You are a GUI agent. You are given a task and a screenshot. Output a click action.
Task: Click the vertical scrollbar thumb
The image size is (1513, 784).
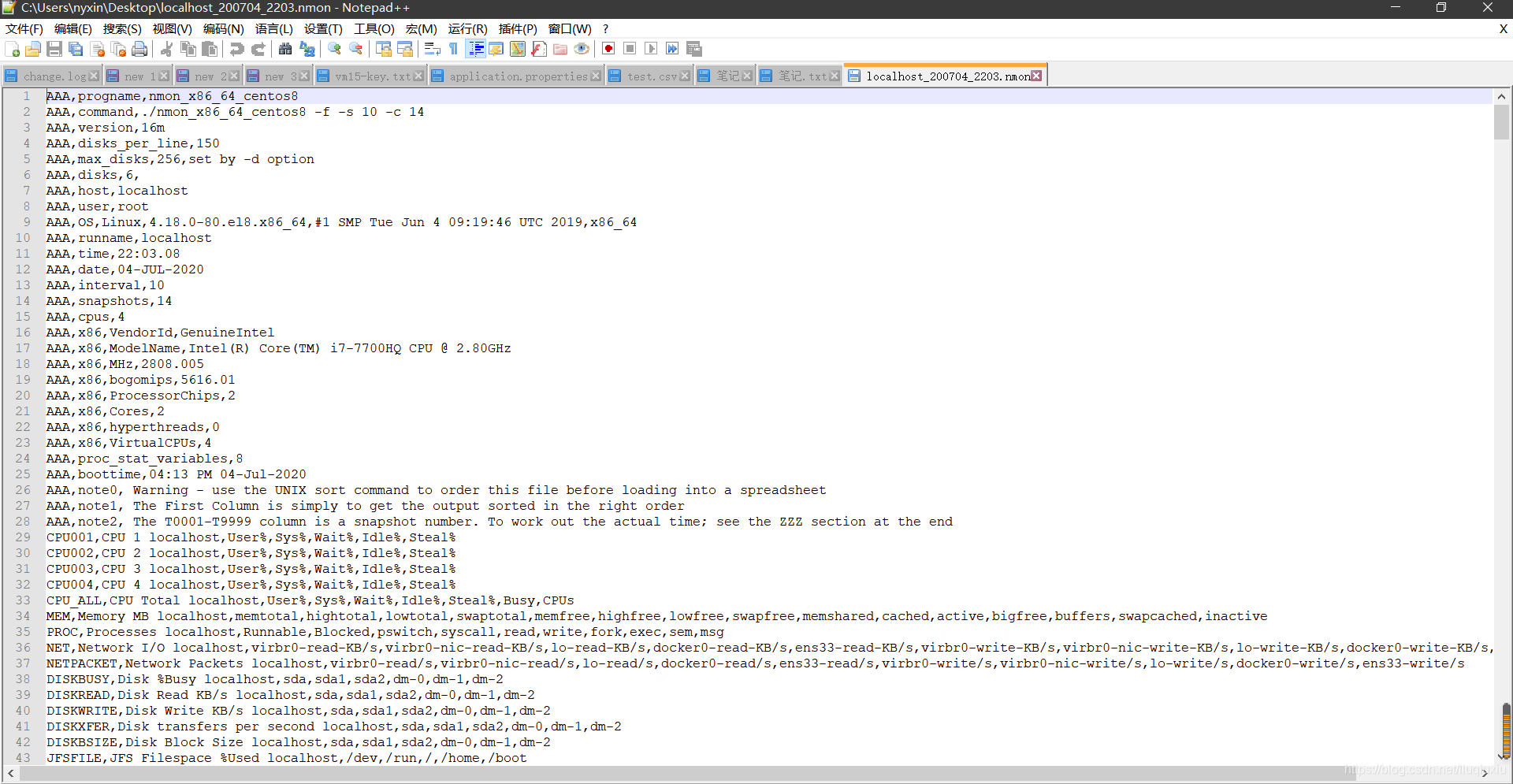tap(1501, 122)
